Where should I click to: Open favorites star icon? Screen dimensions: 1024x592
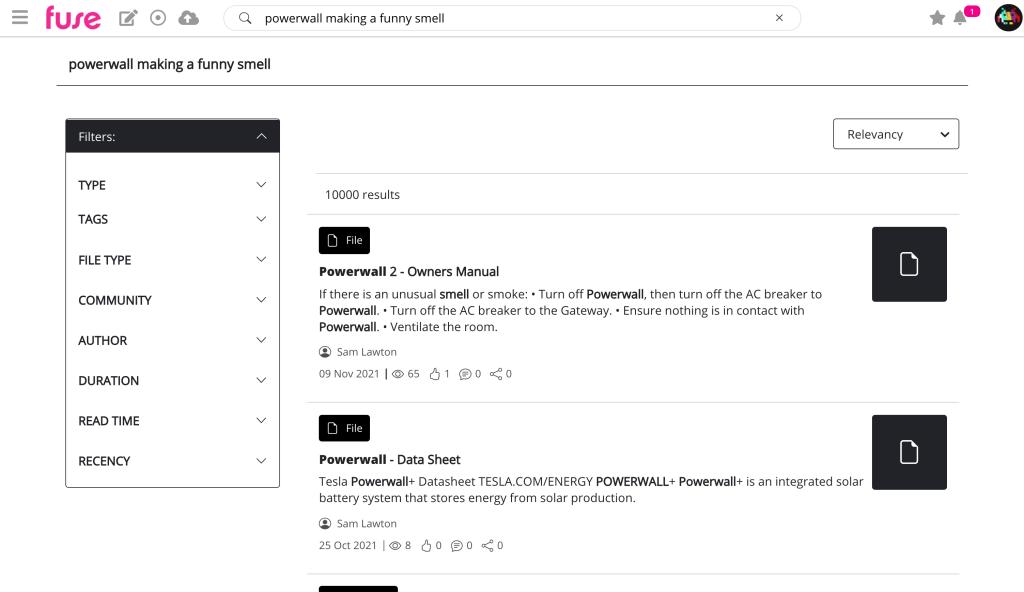pyautogui.click(x=937, y=18)
